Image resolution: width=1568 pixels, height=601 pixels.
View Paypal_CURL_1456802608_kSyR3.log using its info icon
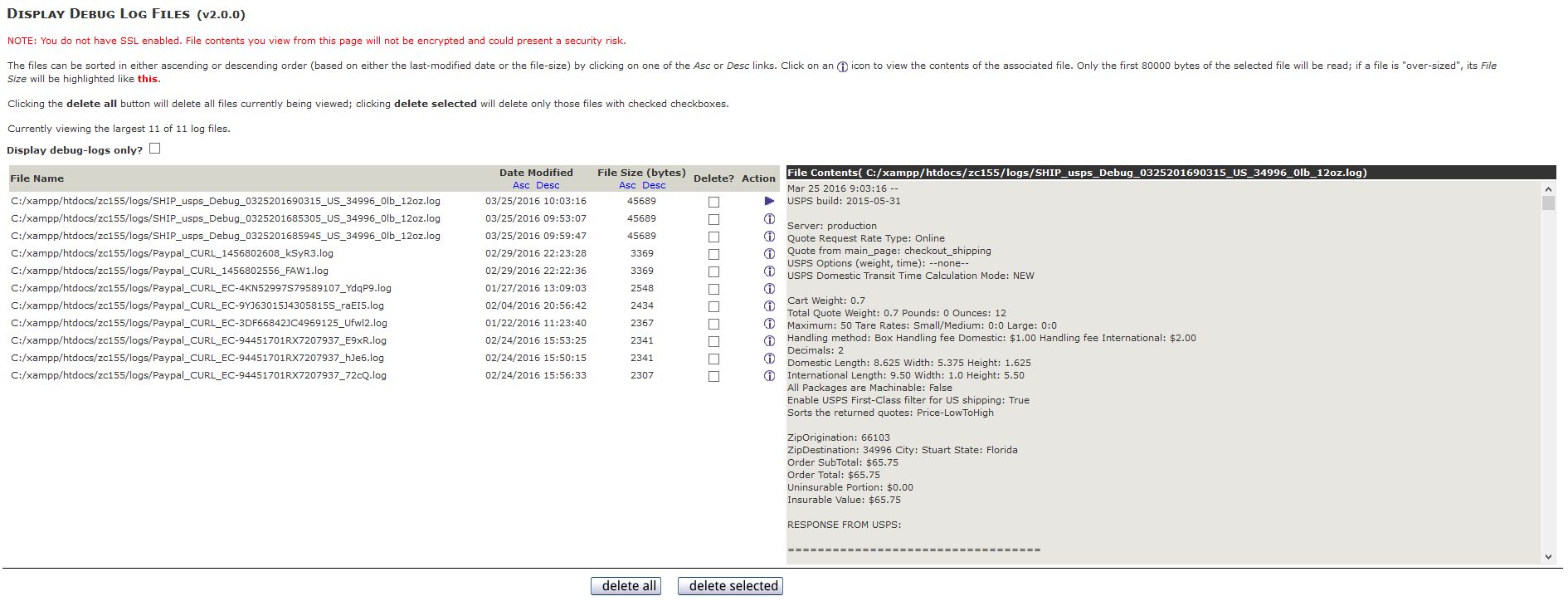(x=769, y=254)
